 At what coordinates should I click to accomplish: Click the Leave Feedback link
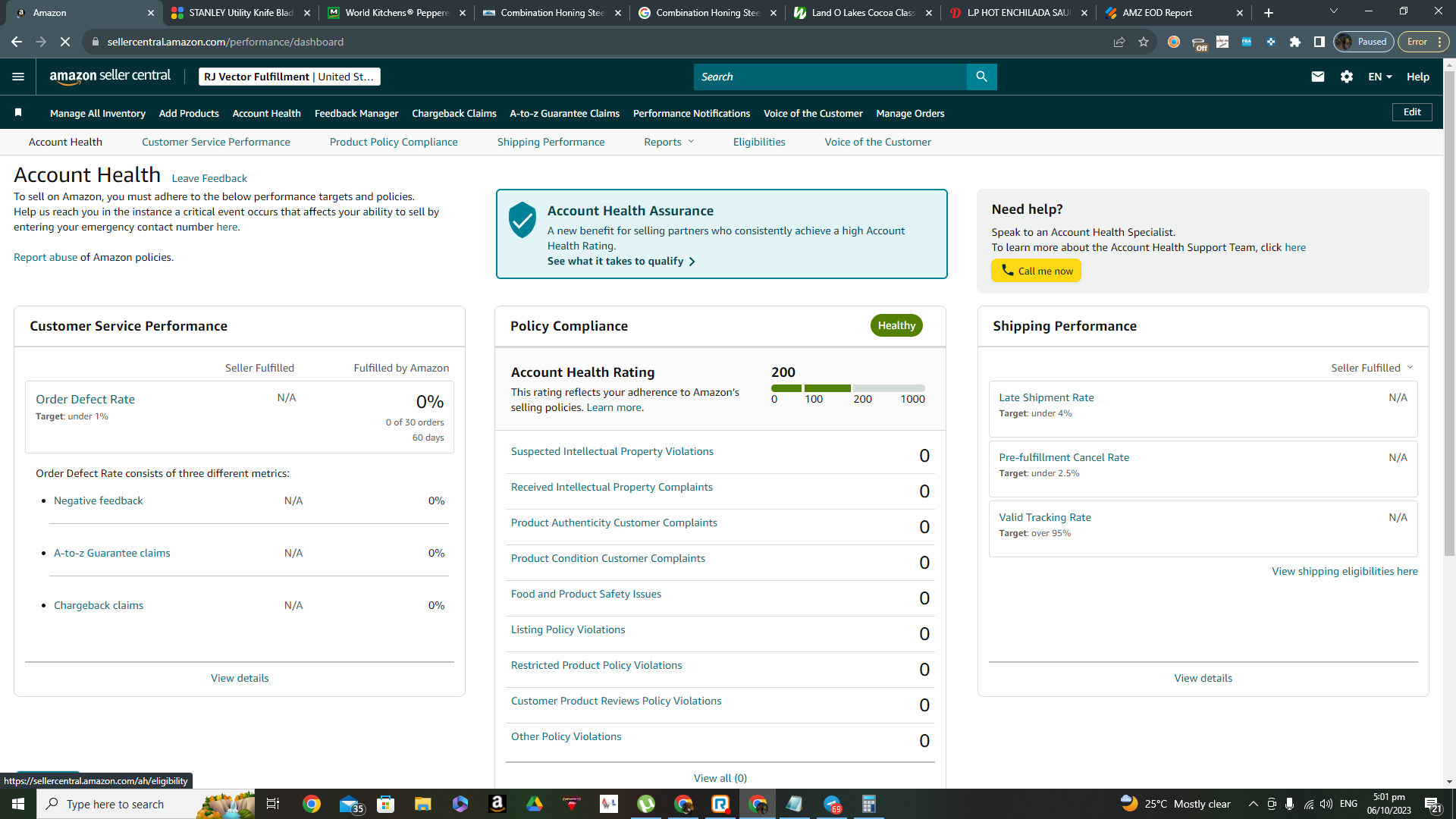pyautogui.click(x=209, y=178)
